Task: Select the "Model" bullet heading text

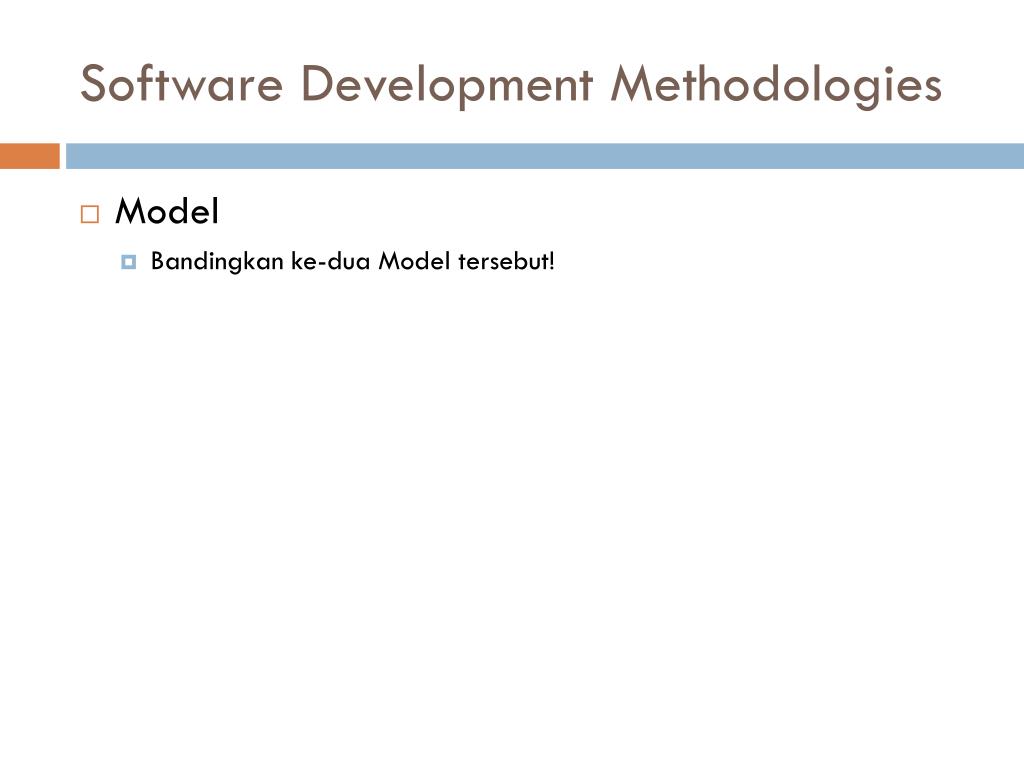Action: pos(167,211)
